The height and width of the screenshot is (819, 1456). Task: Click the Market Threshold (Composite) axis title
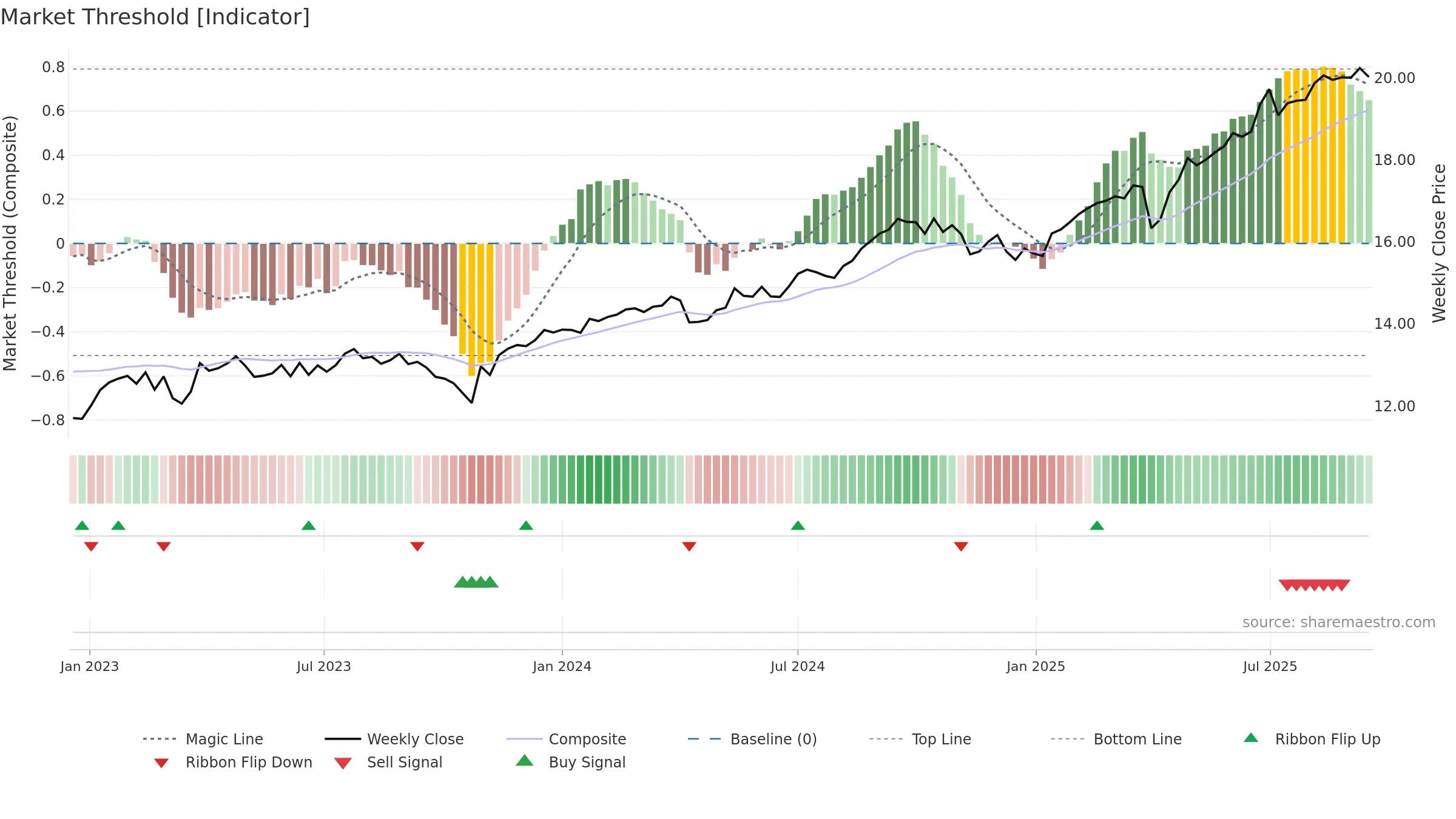coord(10,243)
